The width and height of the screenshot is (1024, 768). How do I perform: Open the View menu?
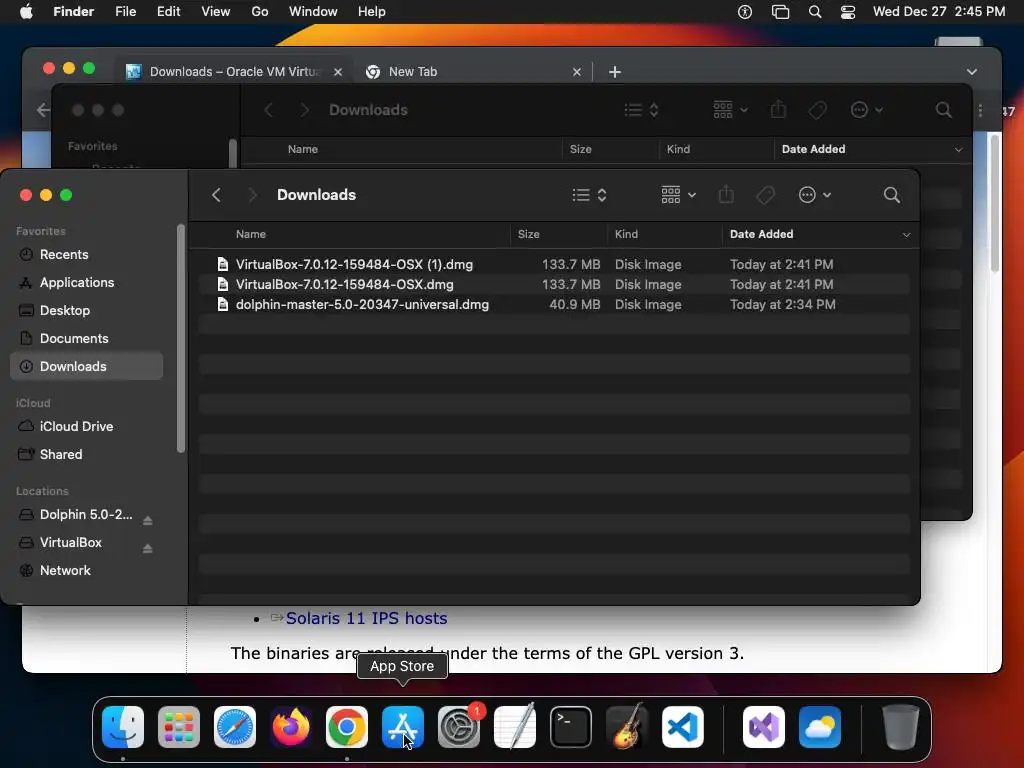tap(216, 12)
